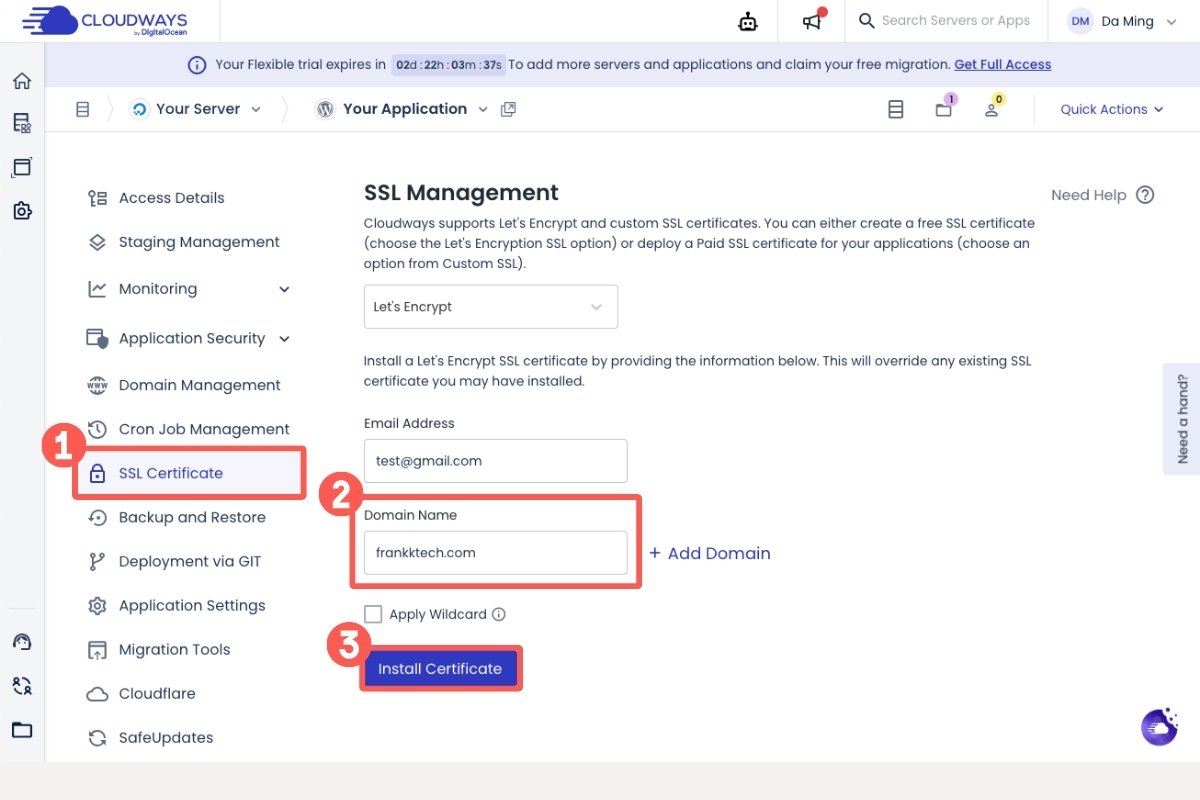Open Staging Management in sidebar
The height and width of the screenshot is (800, 1200).
(199, 242)
